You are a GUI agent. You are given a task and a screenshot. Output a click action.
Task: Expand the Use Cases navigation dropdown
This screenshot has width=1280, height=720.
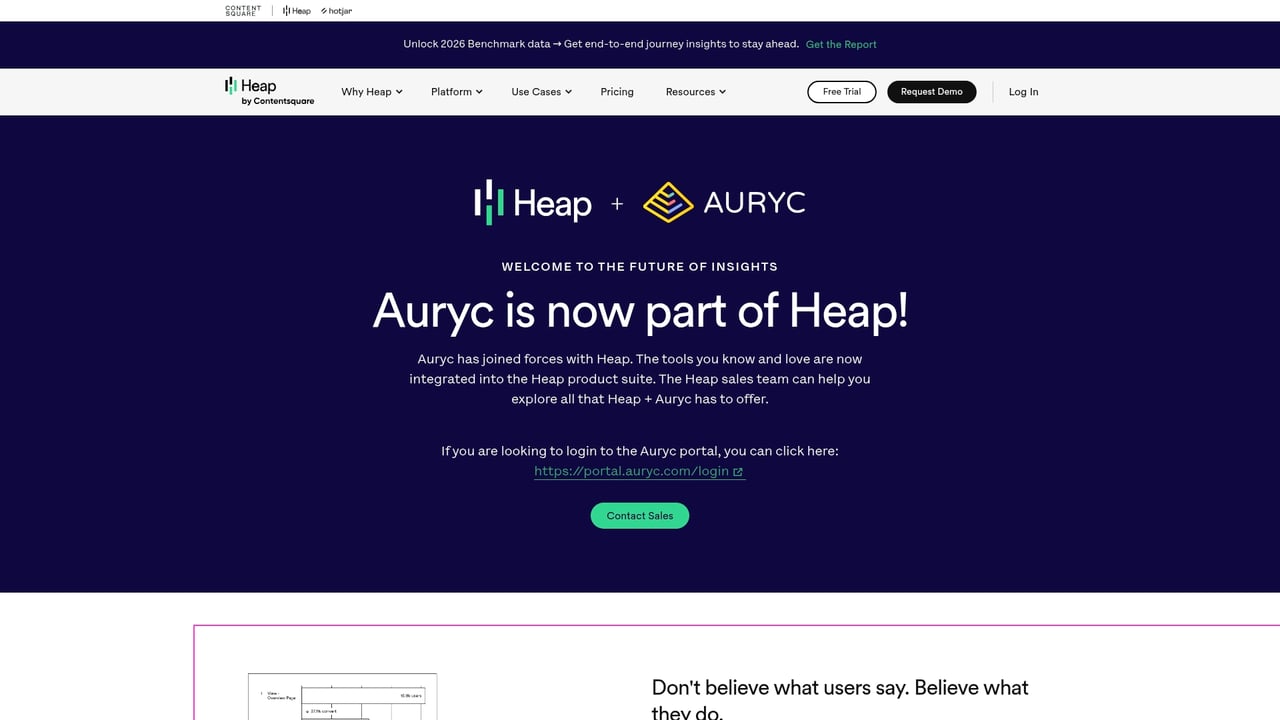540,91
